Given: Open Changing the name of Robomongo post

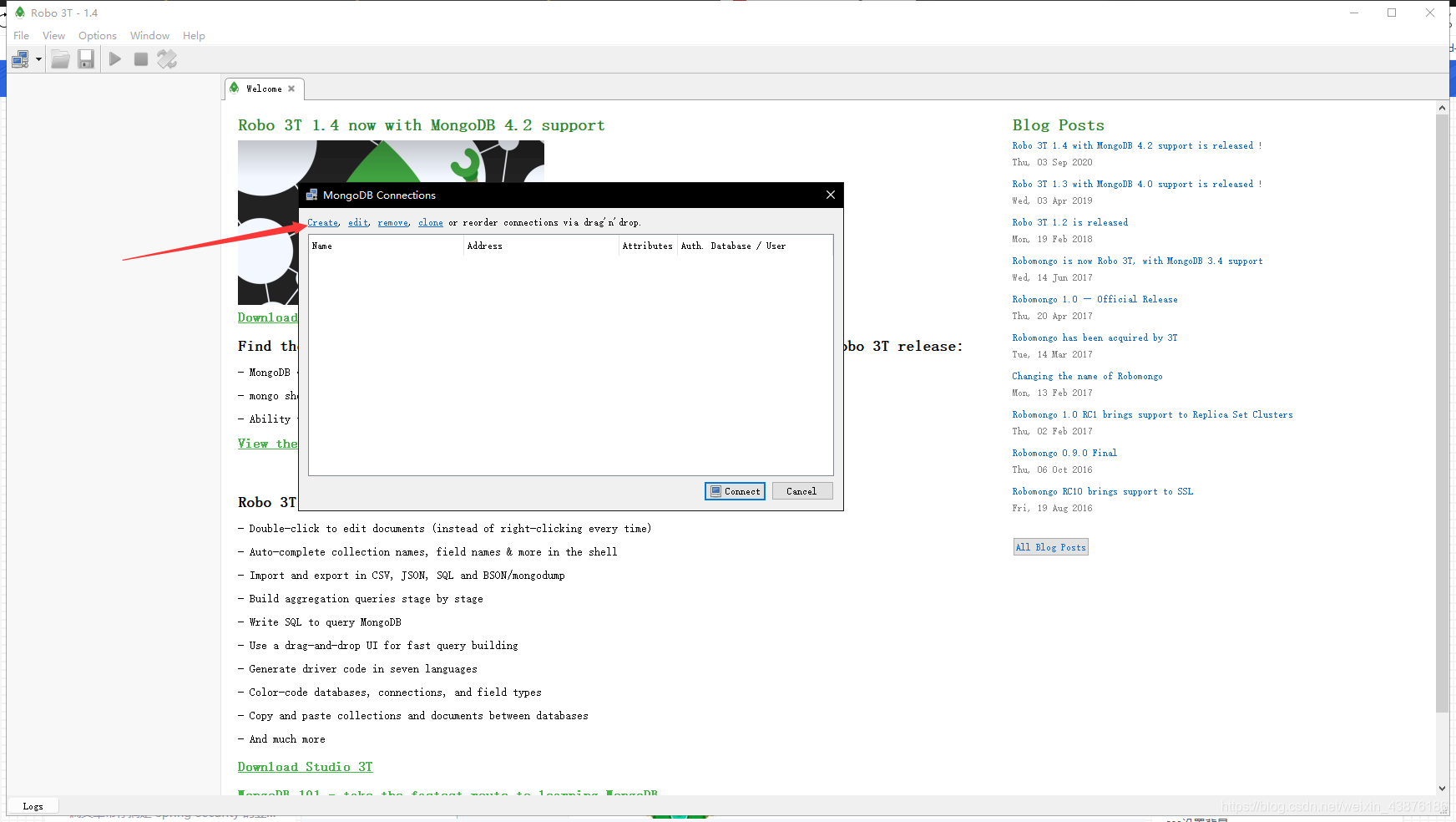Looking at the screenshot, I should pos(1087,377).
